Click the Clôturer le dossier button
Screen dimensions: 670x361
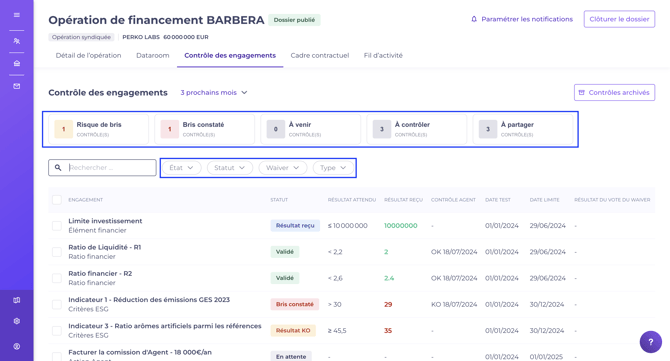tap(619, 19)
